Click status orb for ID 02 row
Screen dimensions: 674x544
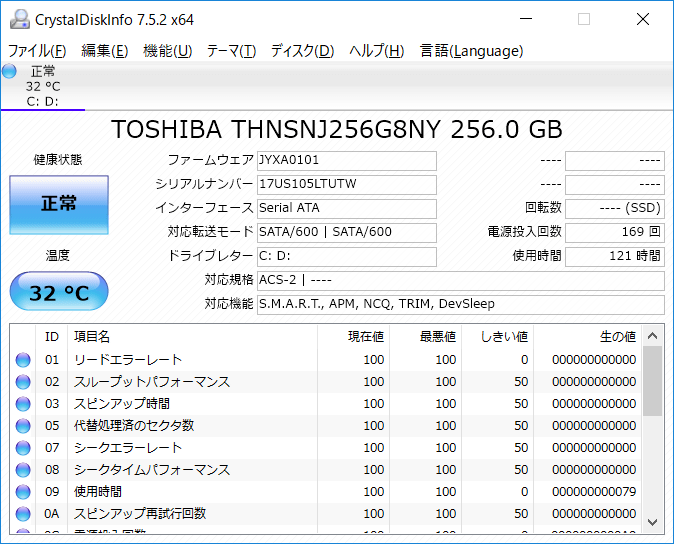[23, 382]
